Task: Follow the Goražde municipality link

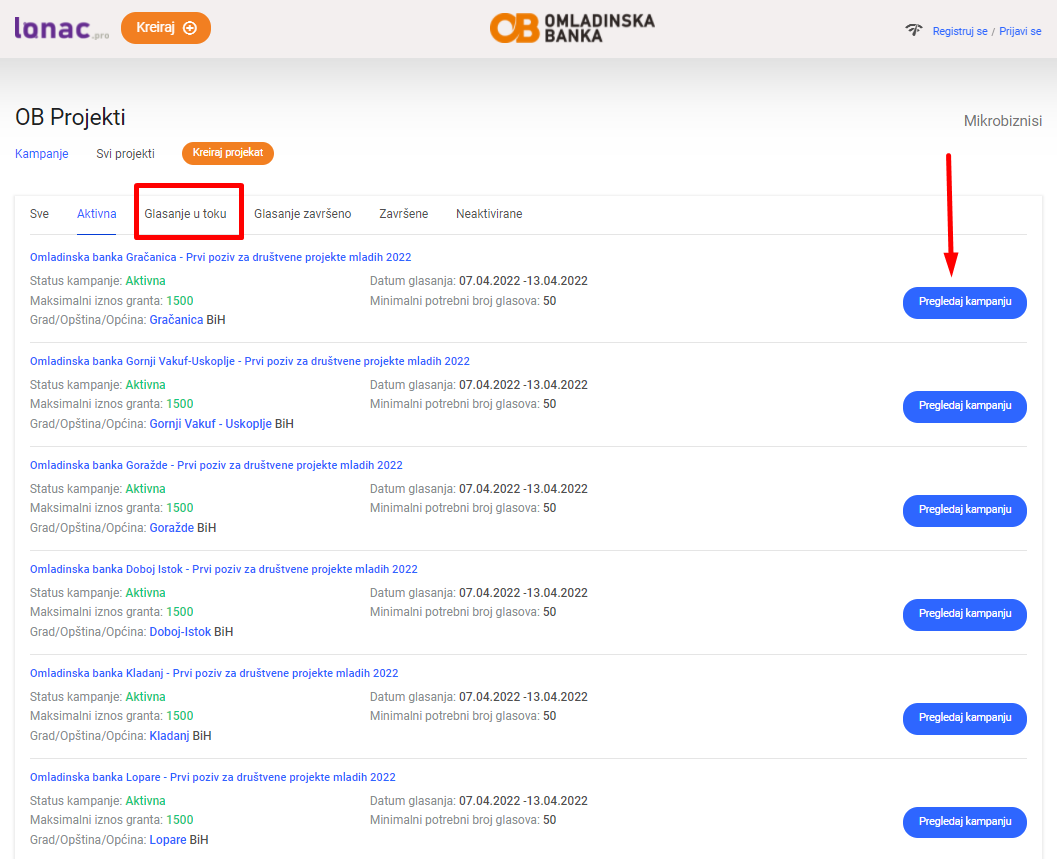Action: [x=171, y=528]
